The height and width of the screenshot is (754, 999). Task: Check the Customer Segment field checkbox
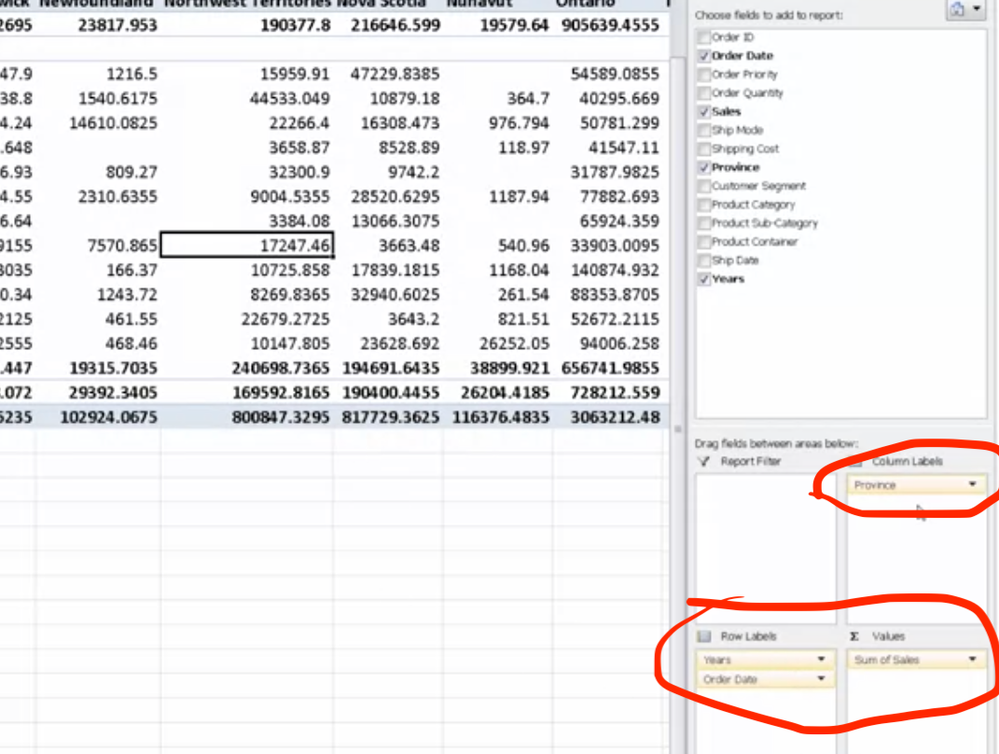[704, 186]
